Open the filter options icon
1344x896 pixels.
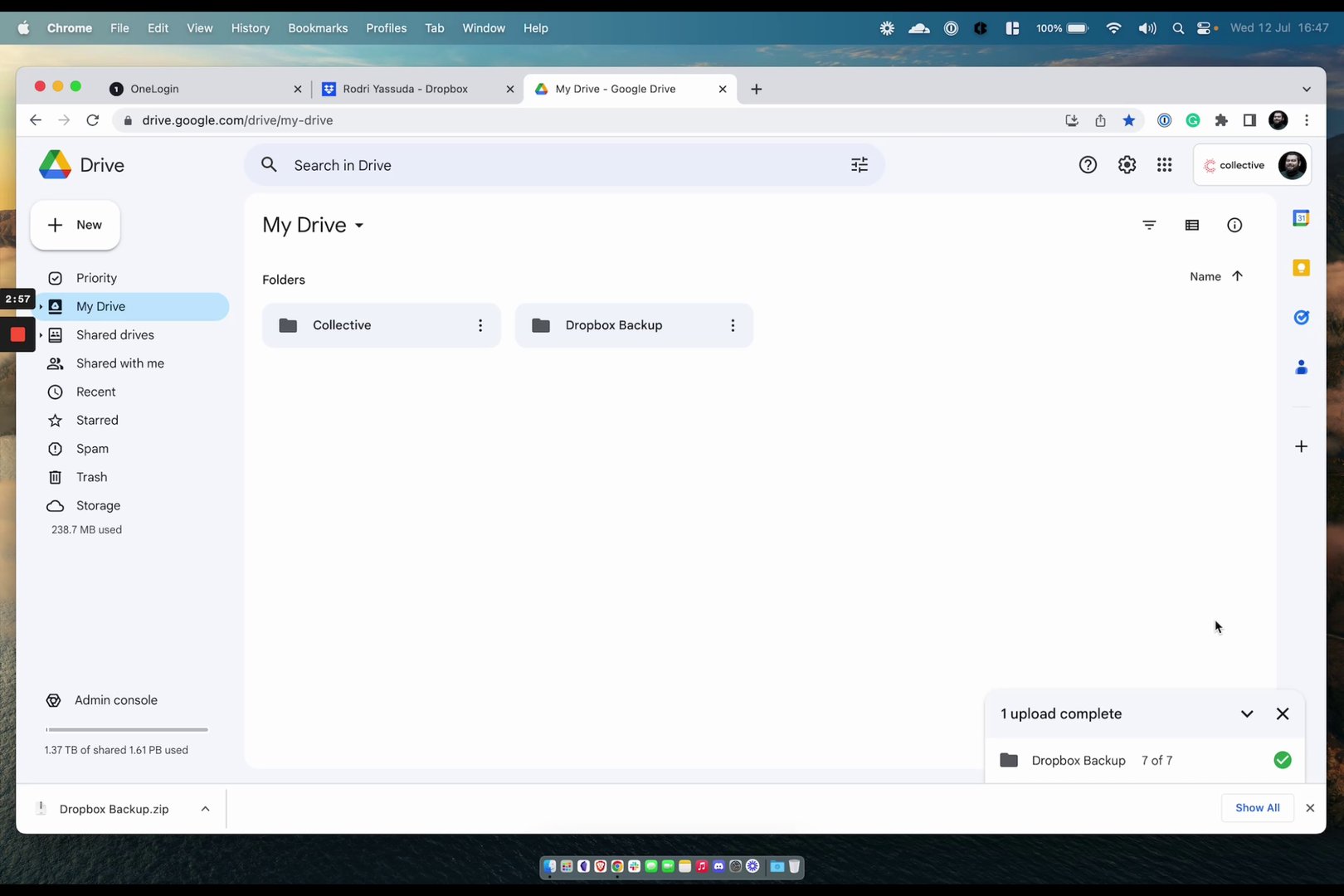coord(1149,225)
